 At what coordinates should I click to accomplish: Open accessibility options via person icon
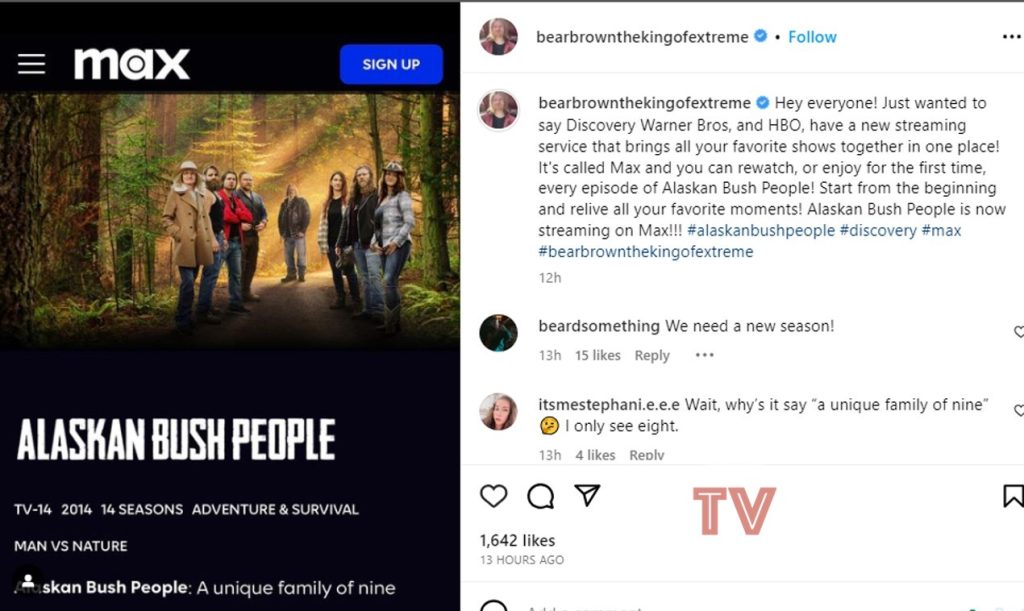tap(27, 581)
